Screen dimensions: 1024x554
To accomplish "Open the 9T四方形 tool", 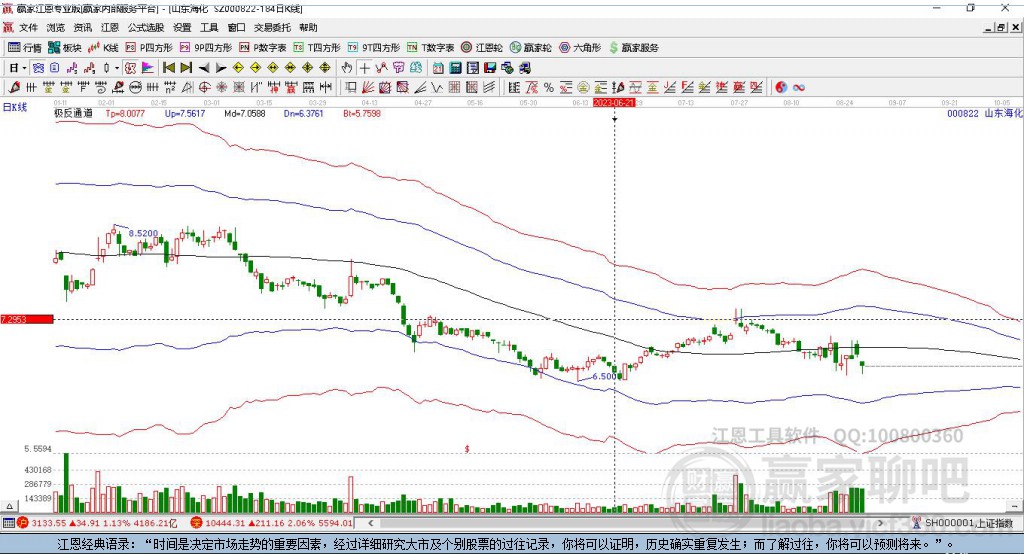I will (374, 48).
